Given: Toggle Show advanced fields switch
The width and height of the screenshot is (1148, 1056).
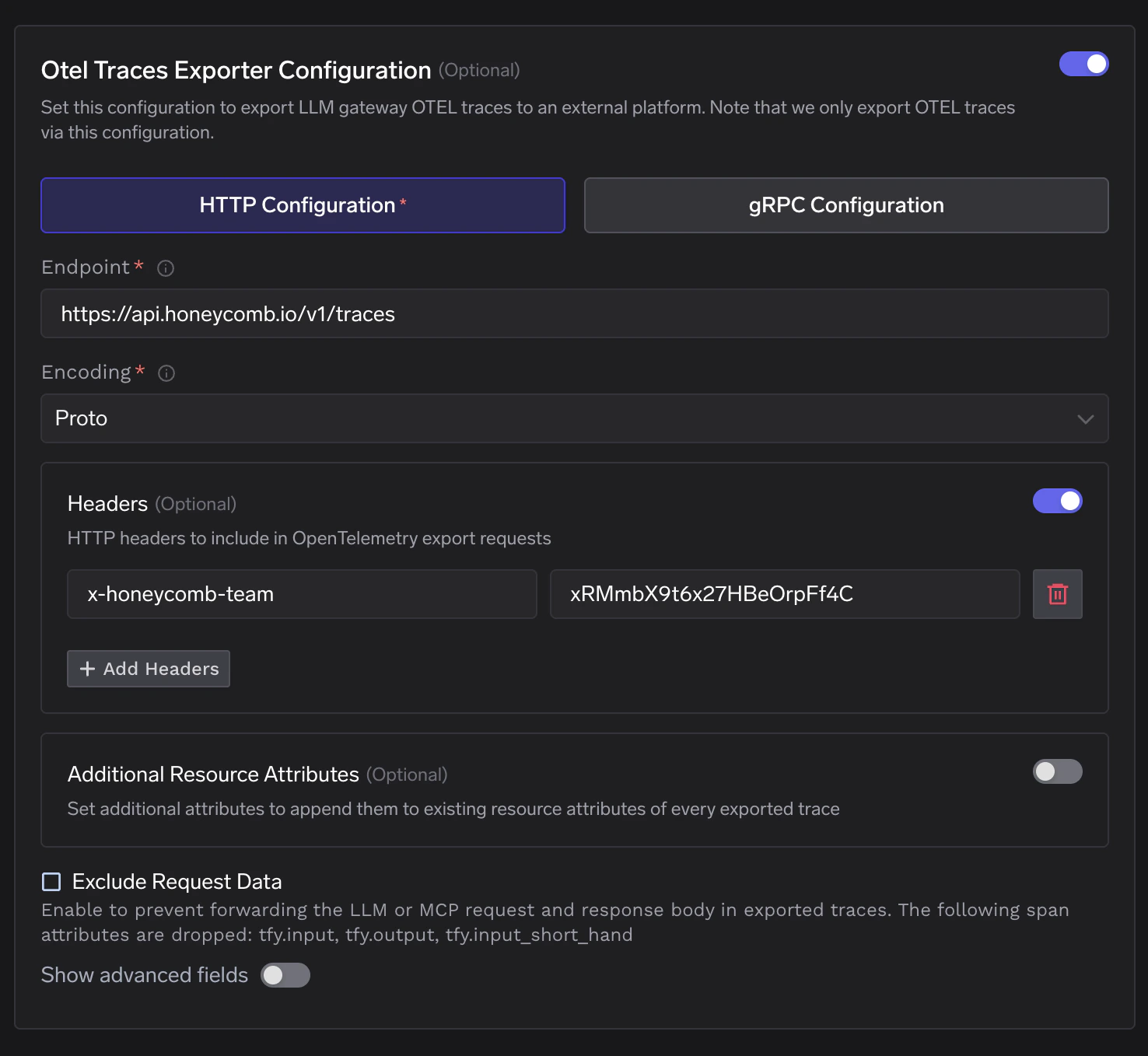Looking at the screenshot, I should (285, 975).
